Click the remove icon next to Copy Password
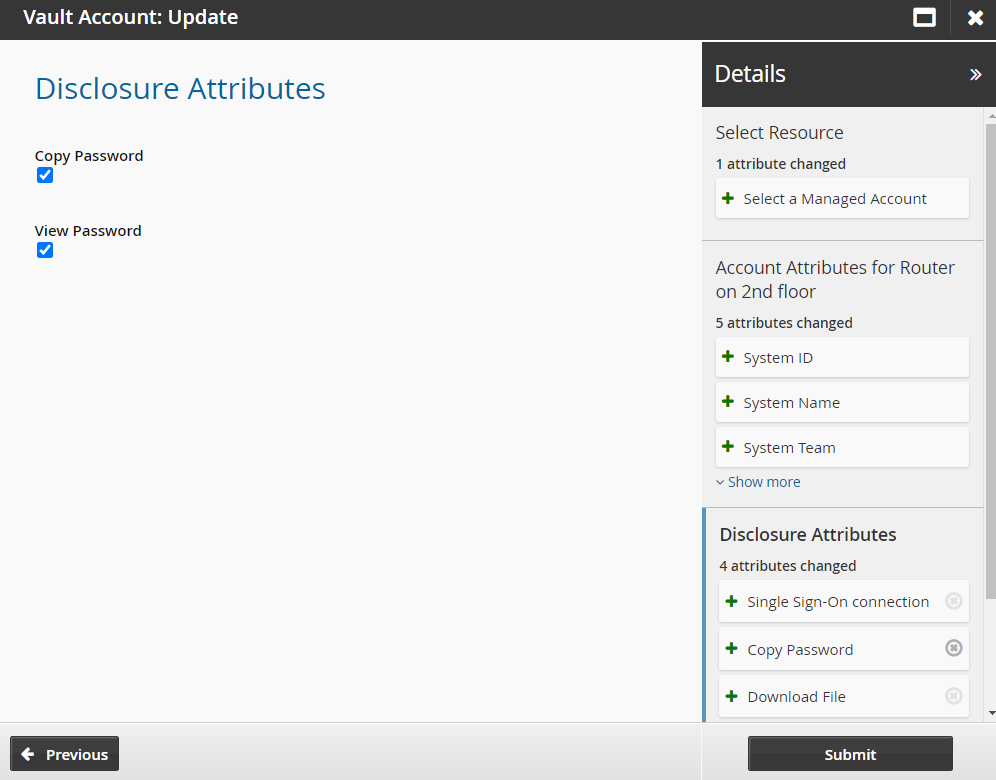The width and height of the screenshot is (996, 780). coord(953,648)
